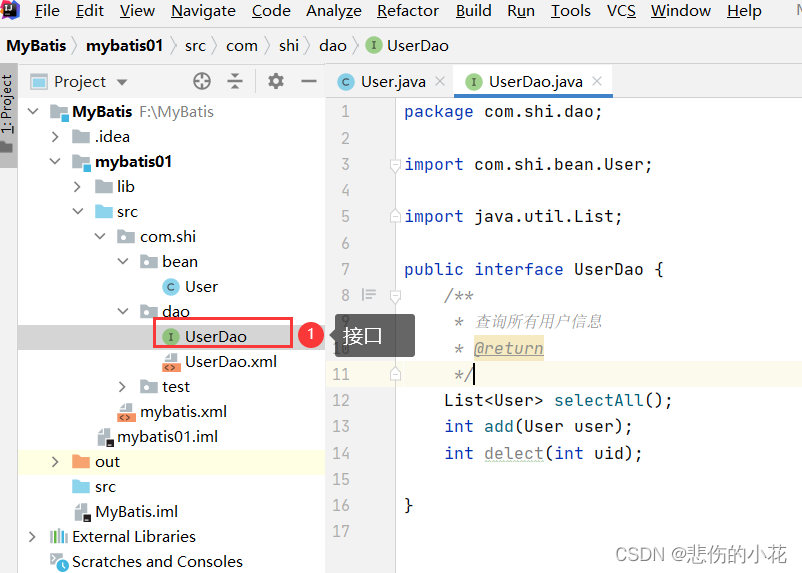
Task: Expand the test package
Action: coord(123,387)
